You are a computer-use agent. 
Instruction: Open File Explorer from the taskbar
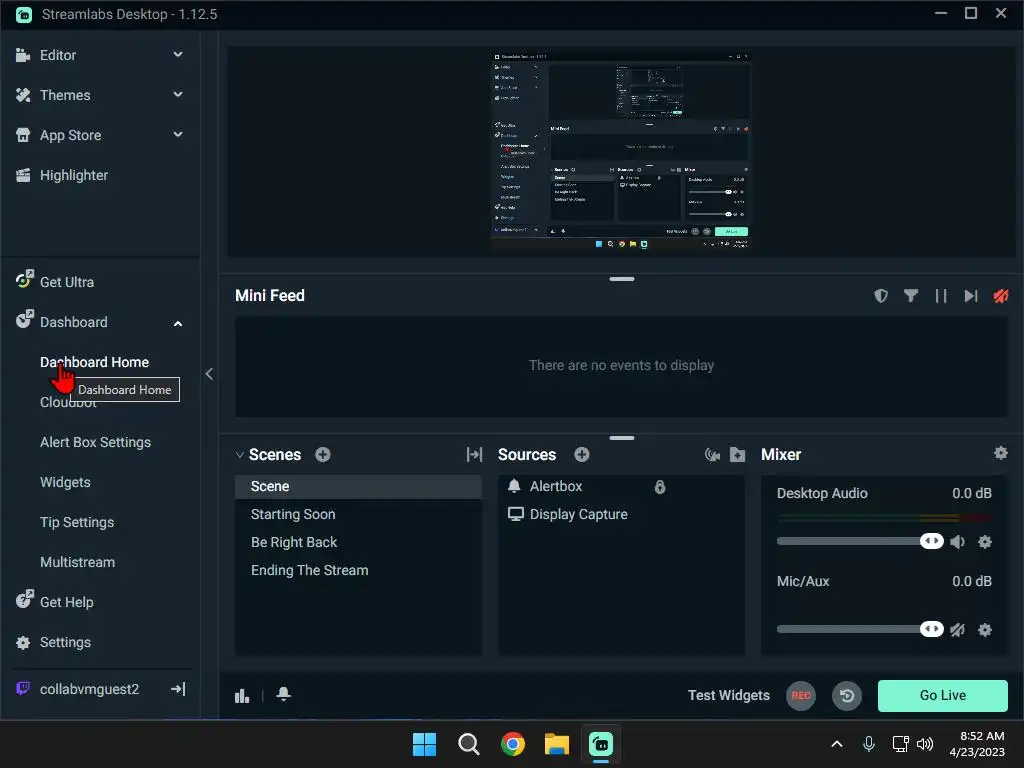pos(557,744)
